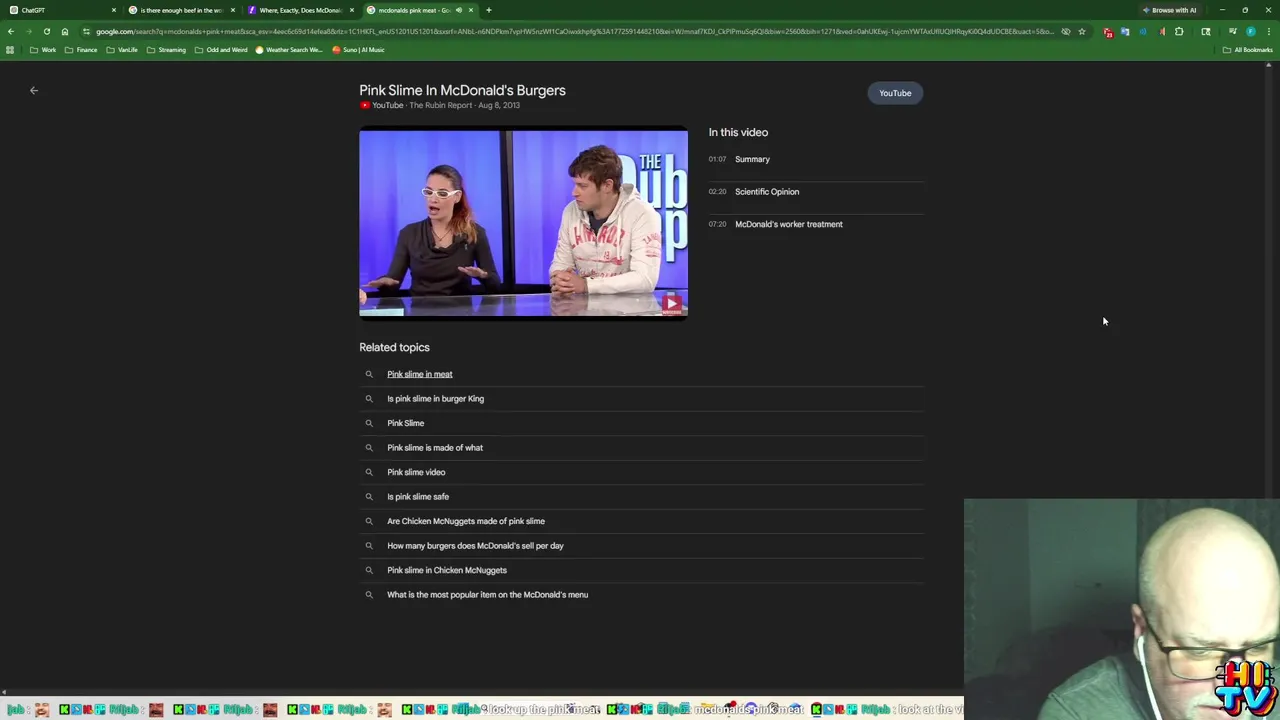1280x720 pixels.
Task: Click search icon beside 'Pink slime in meat'
Action: (x=369, y=374)
